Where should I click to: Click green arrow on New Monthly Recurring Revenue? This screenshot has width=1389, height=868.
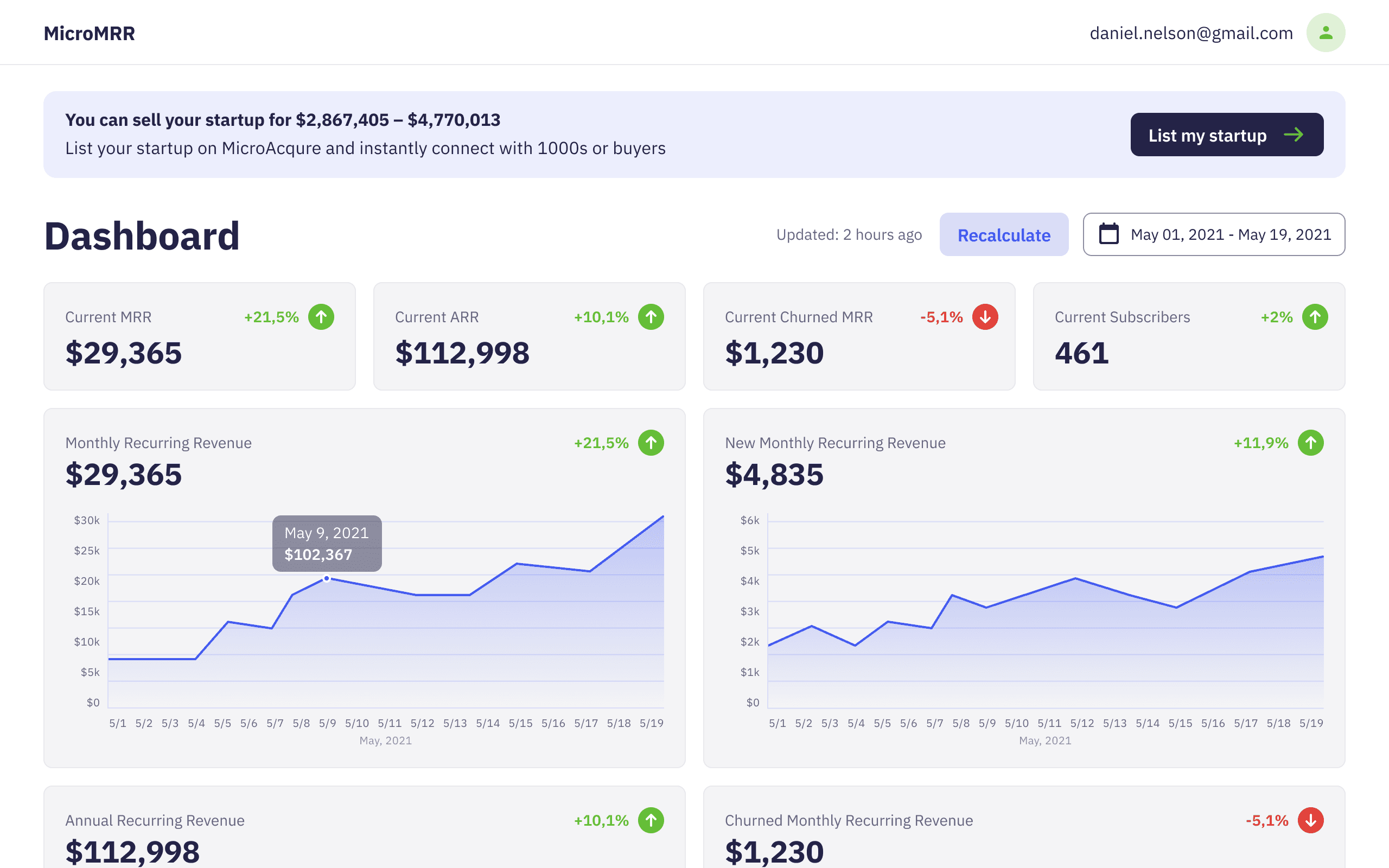[x=1310, y=443]
